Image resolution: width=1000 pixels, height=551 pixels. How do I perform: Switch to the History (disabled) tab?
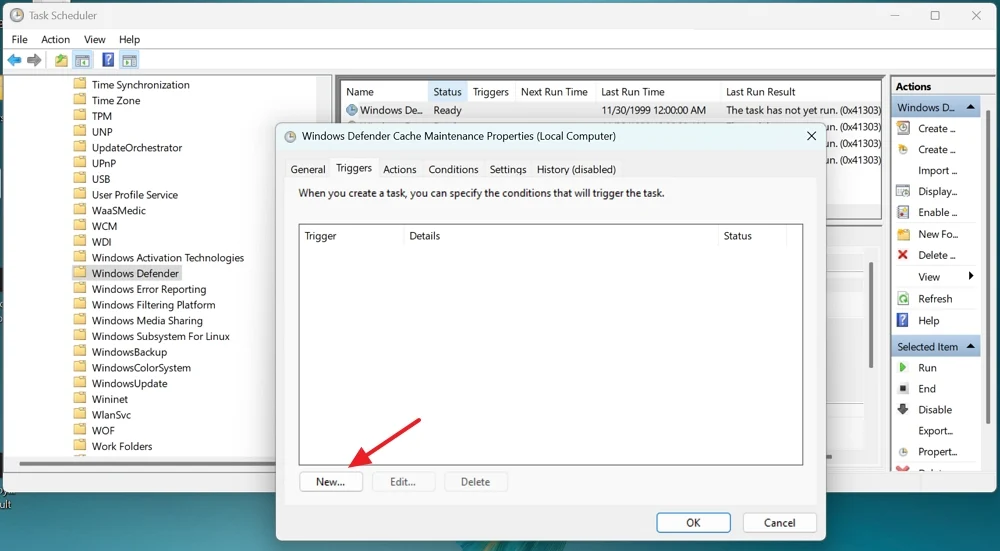(x=577, y=170)
